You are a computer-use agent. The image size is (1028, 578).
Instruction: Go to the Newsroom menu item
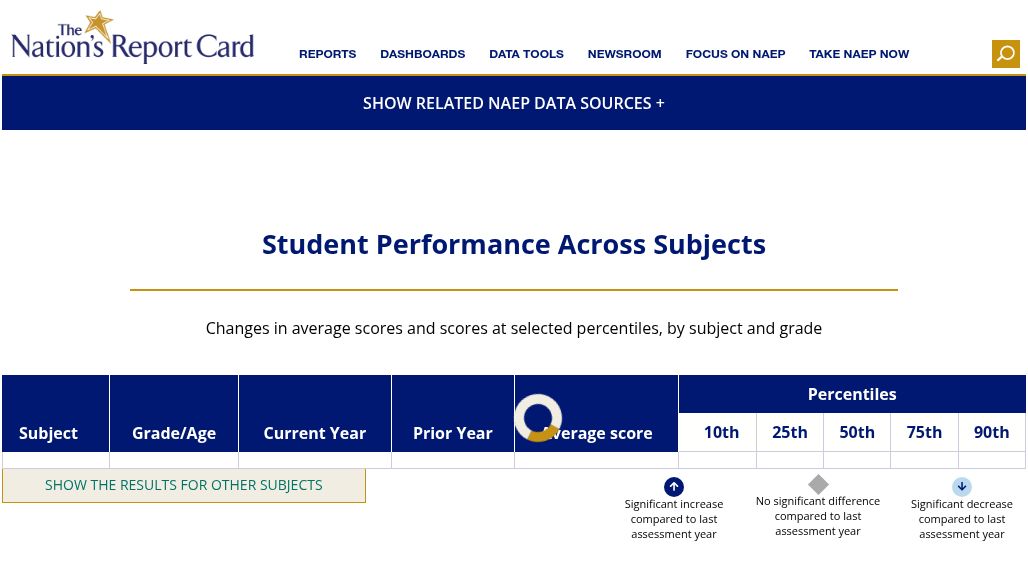[x=624, y=54]
